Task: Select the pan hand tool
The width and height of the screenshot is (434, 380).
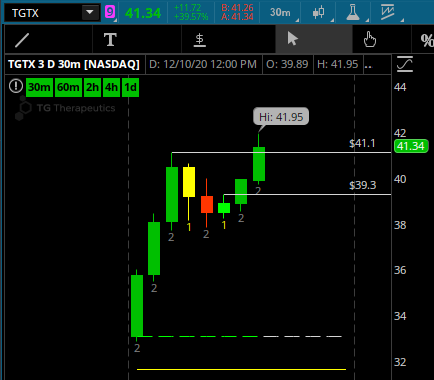Action: tap(370, 40)
